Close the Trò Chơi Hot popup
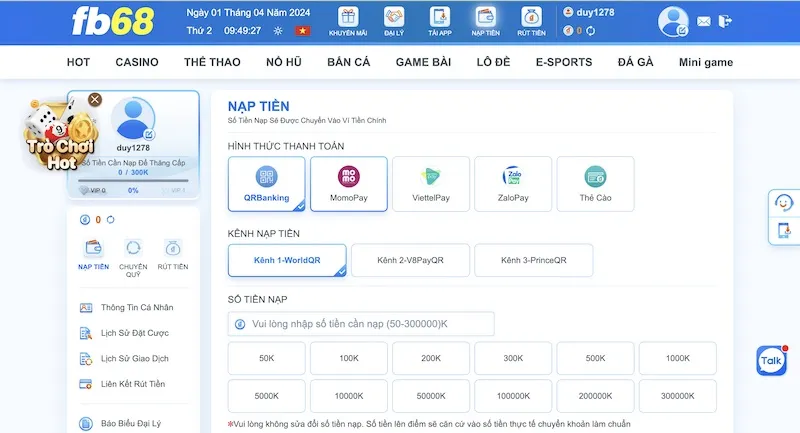The height and width of the screenshot is (433, 800). 95,99
